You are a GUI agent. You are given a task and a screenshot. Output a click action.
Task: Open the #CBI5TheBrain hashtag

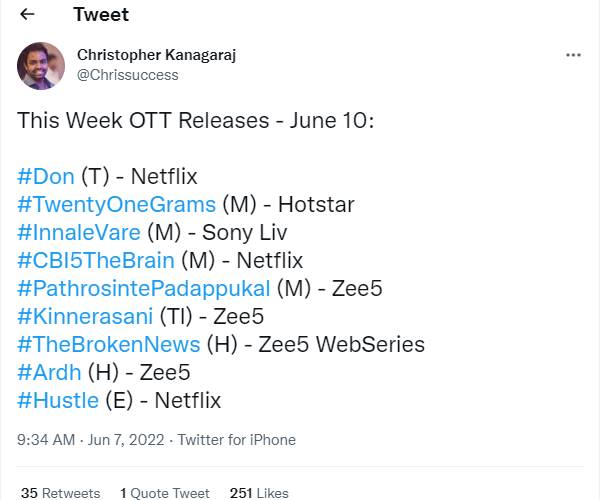[x=96, y=260]
